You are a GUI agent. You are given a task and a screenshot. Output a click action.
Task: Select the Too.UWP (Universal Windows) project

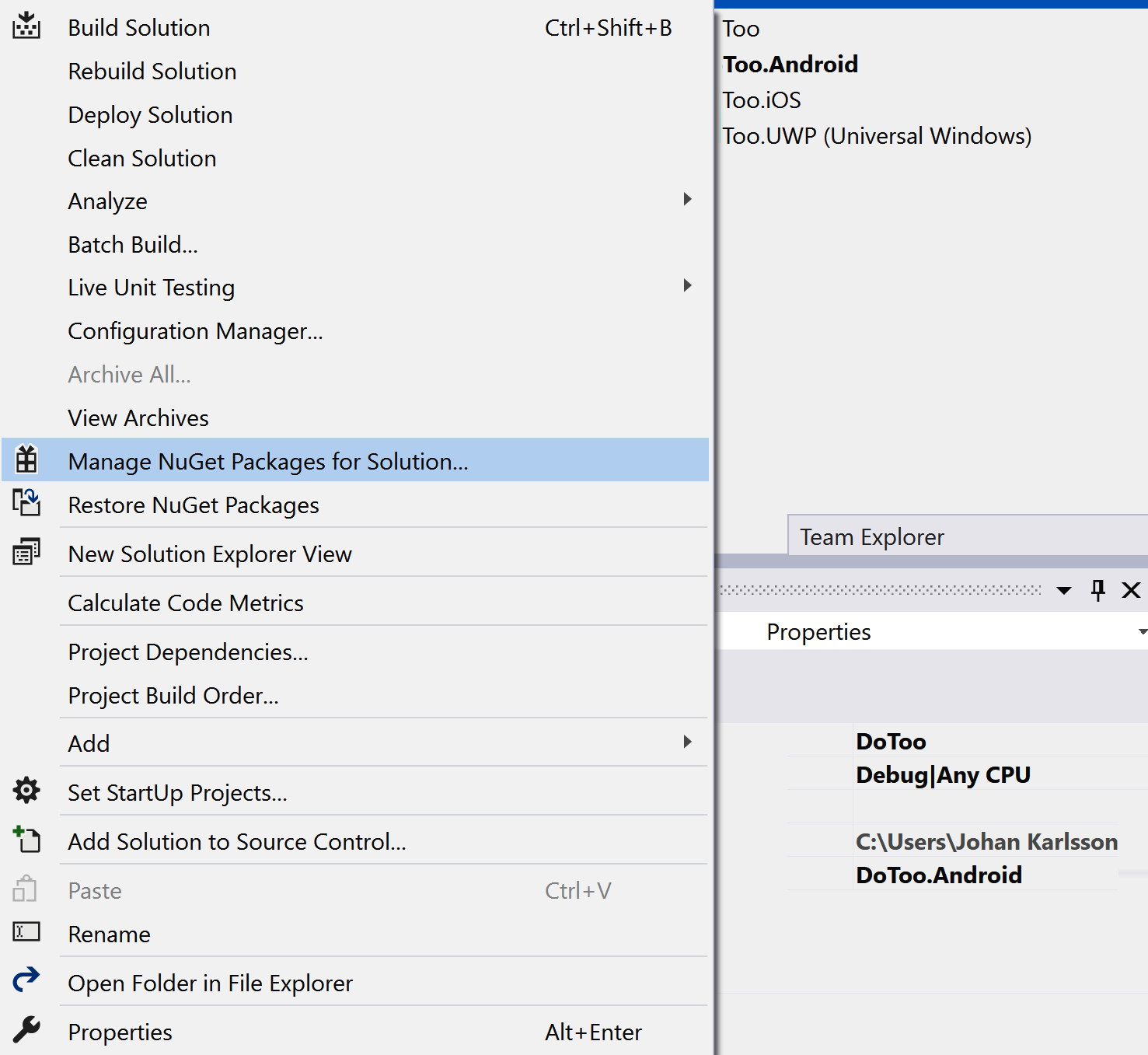[x=878, y=136]
